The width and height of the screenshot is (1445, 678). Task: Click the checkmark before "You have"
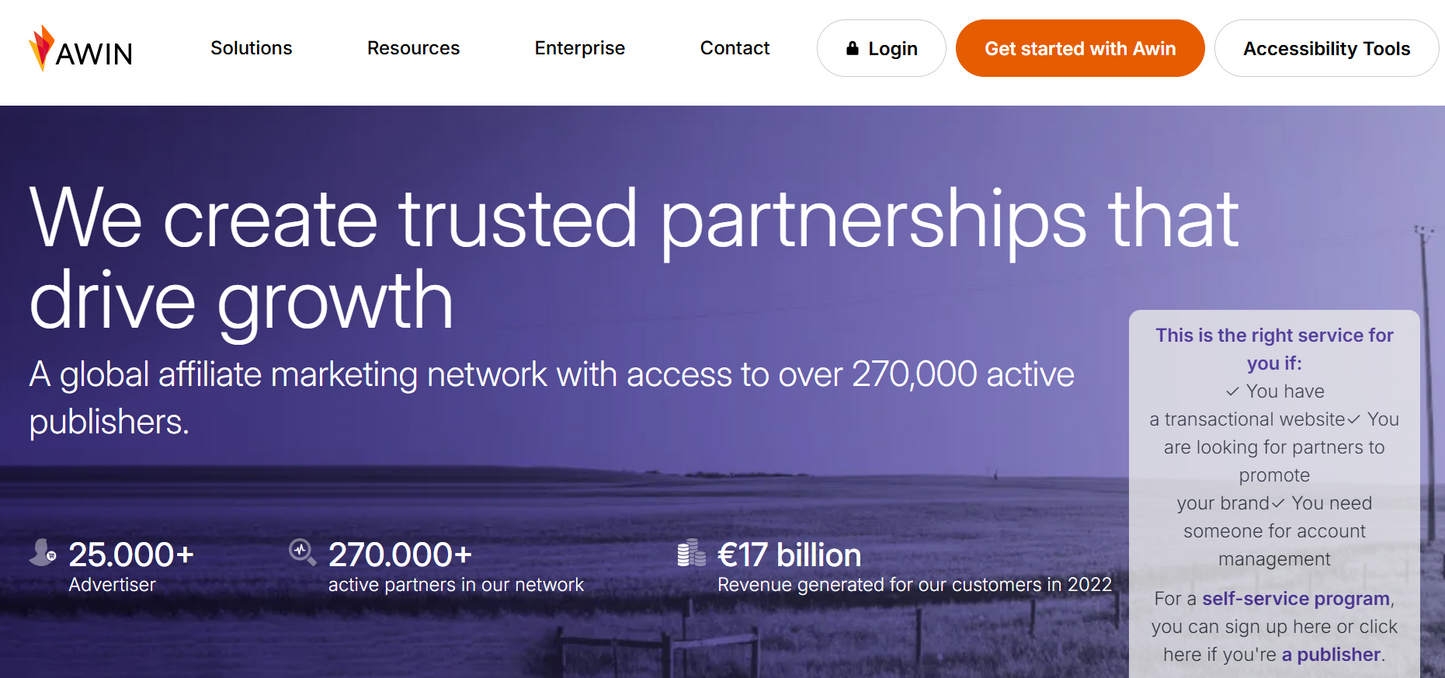click(1232, 391)
